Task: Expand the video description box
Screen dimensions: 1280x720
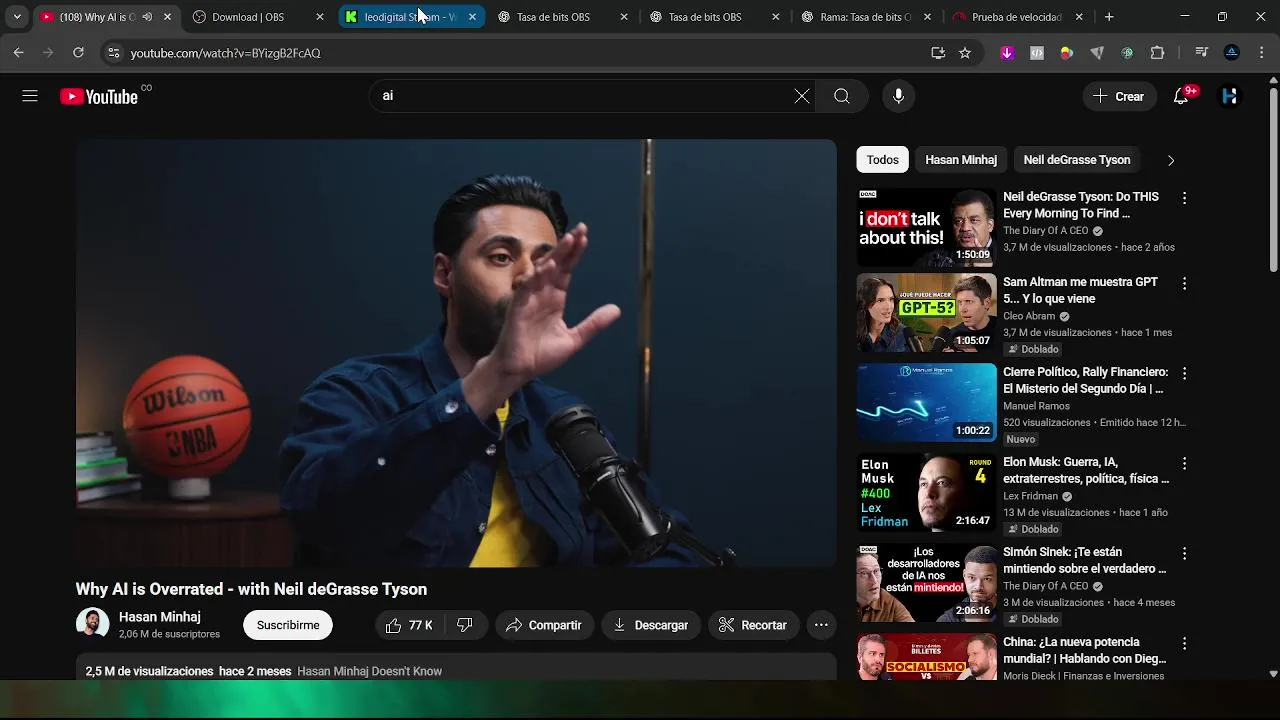Action: point(456,668)
